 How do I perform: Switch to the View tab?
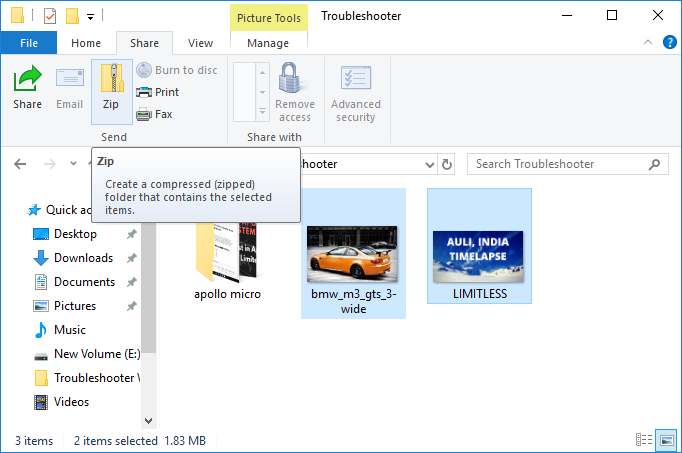pos(200,43)
